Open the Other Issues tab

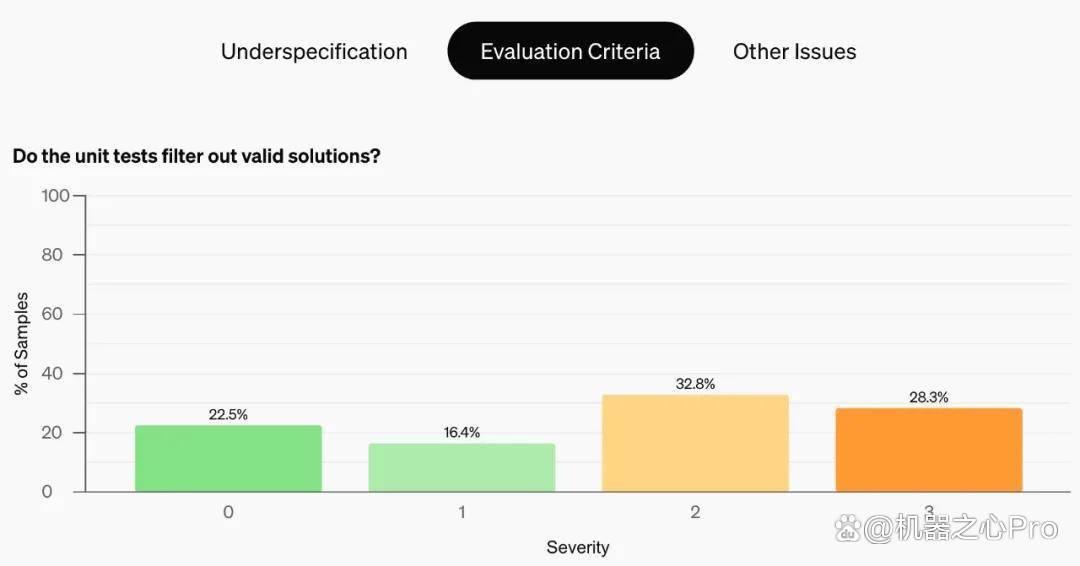pyautogui.click(x=794, y=52)
